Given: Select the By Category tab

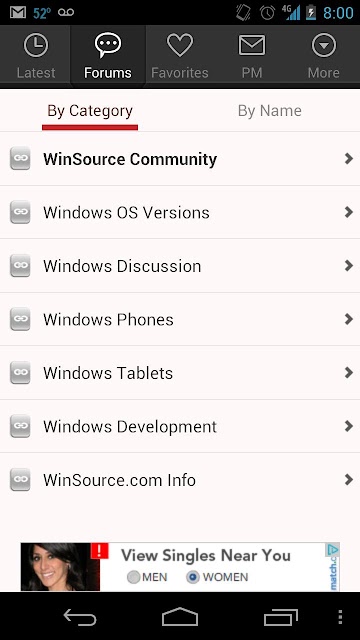Looking at the screenshot, I should pyautogui.click(x=90, y=111).
